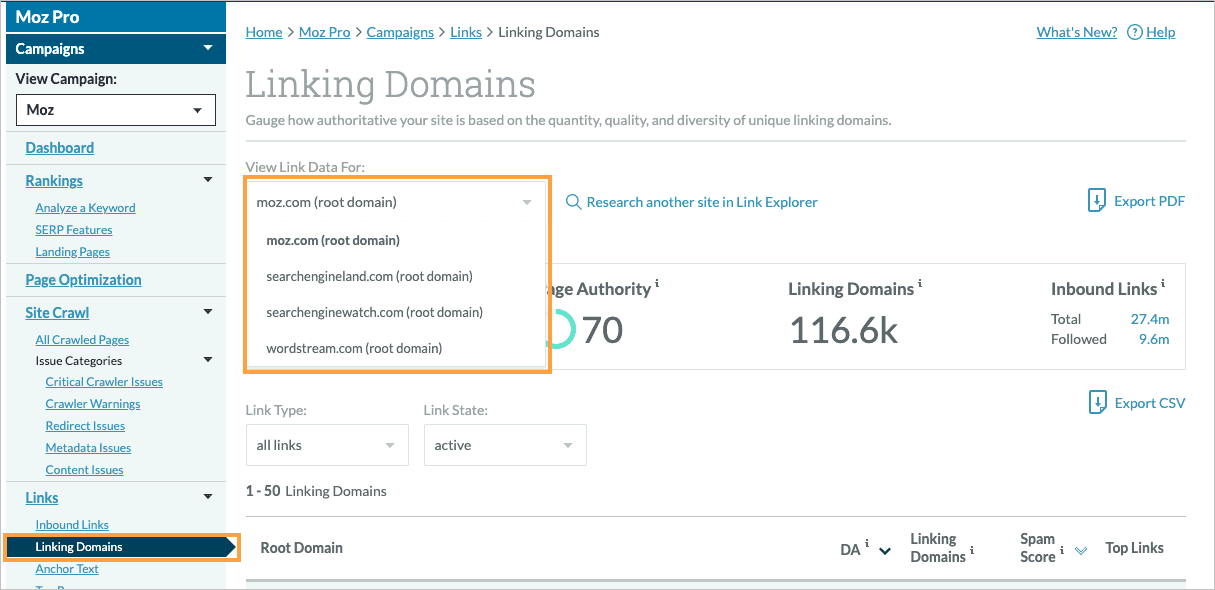
Task: Open Page Optimization in the sidebar
Action: pyautogui.click(x=84, y=279)
